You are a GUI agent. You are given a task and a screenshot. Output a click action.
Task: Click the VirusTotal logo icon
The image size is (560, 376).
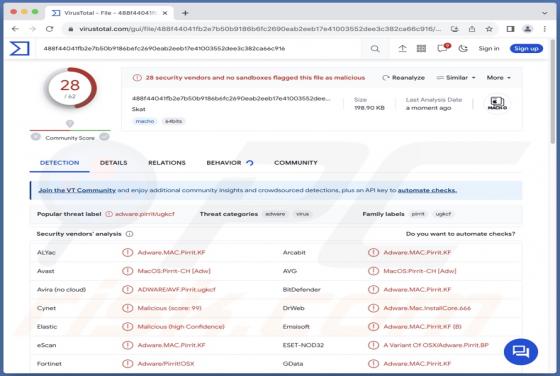pyautogui.click(x=19, y=49)
